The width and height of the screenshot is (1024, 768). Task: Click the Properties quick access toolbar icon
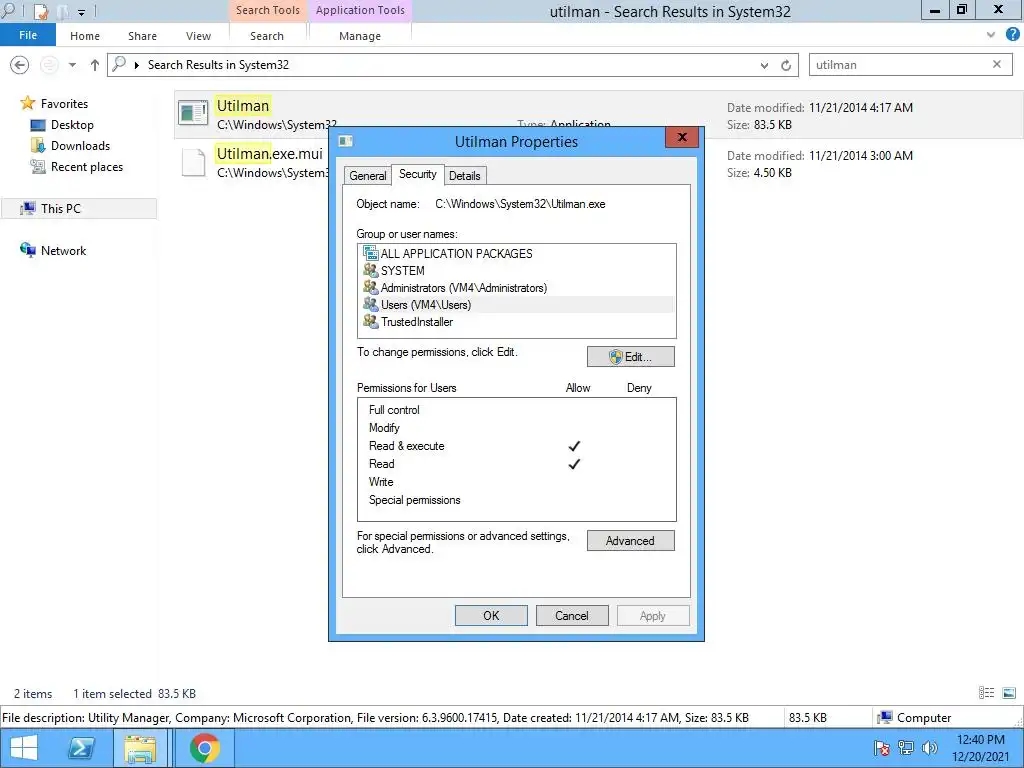pos(40,11)
